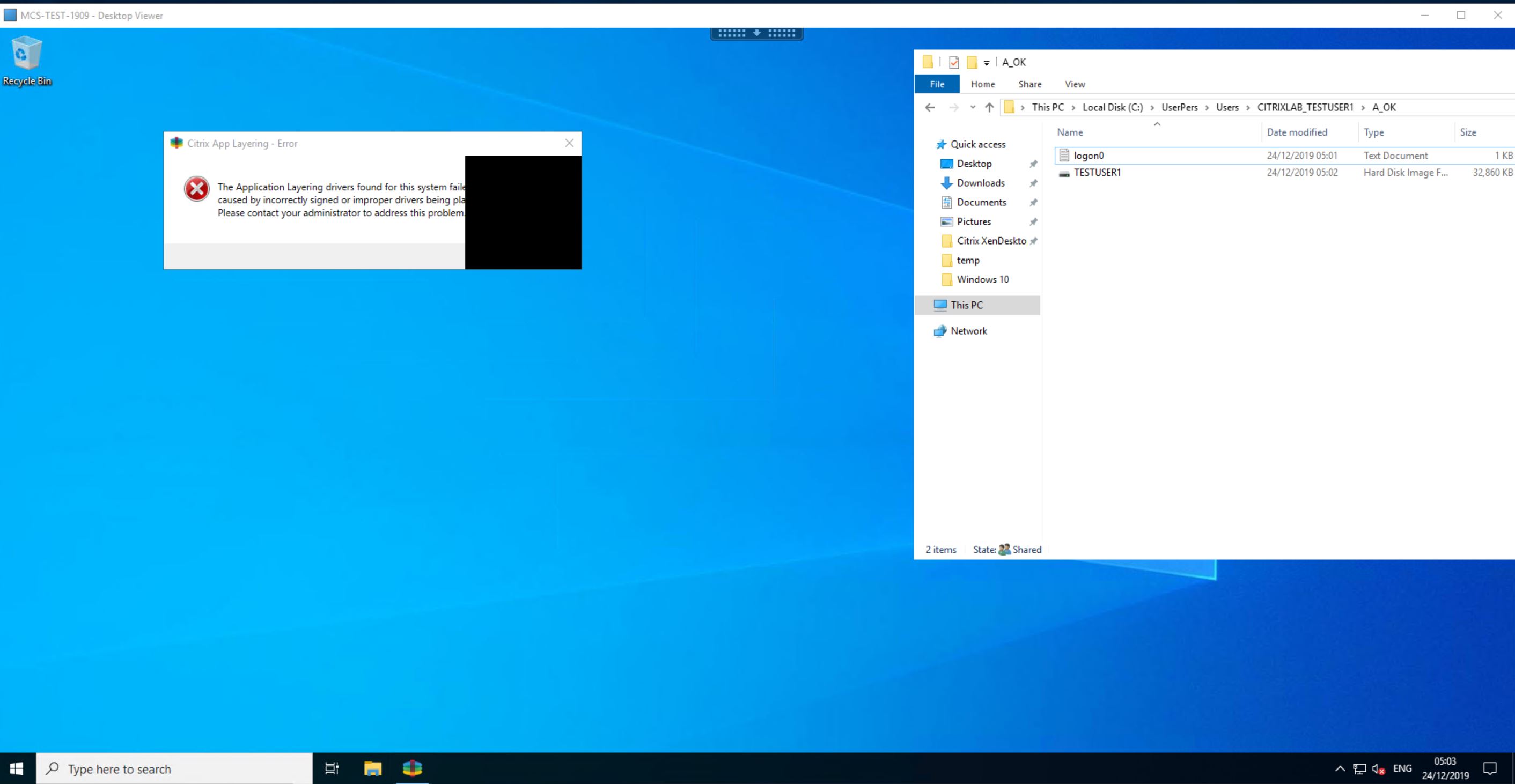Expand chevron after UserPers breadcrumb

coord(1207,108)
